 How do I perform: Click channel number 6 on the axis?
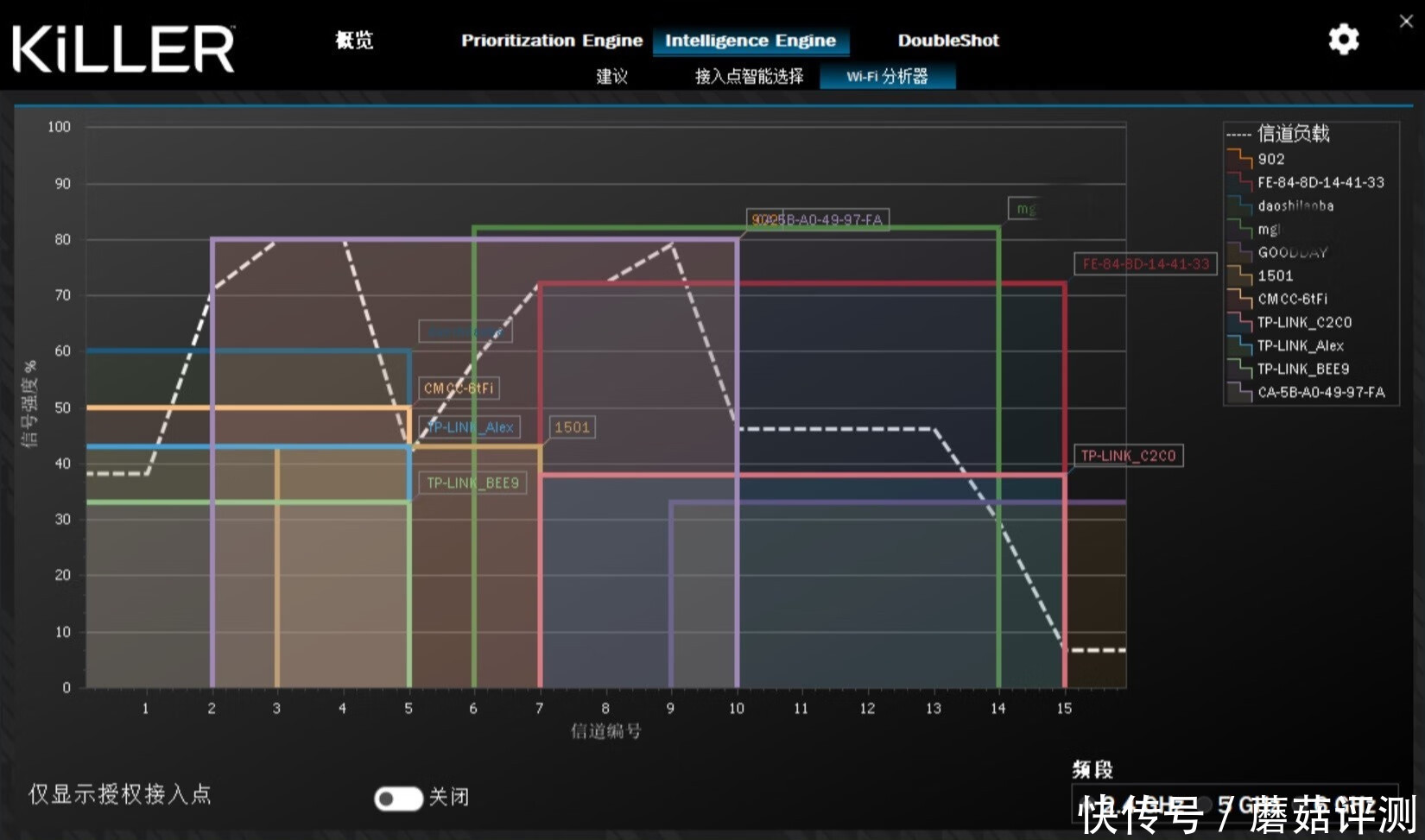[473, 708]
